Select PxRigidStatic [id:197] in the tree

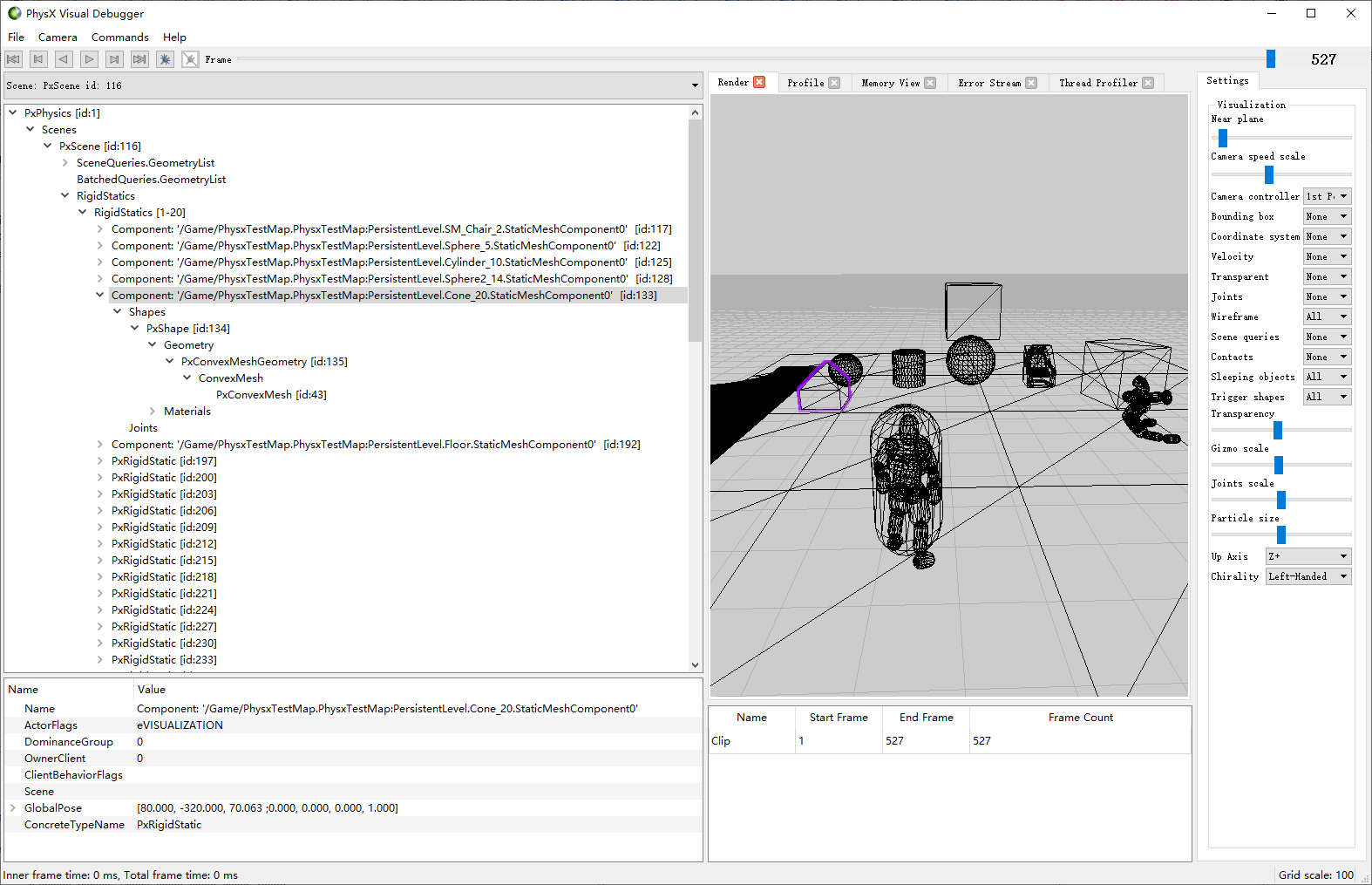tap(164, 460)
